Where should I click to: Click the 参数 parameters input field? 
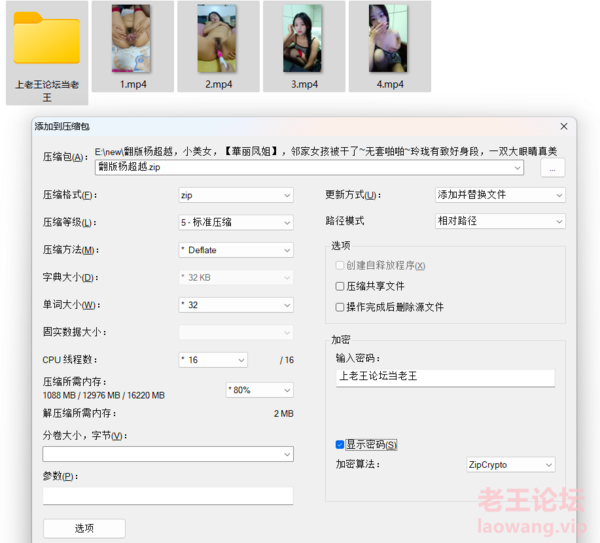pos(168,496)
